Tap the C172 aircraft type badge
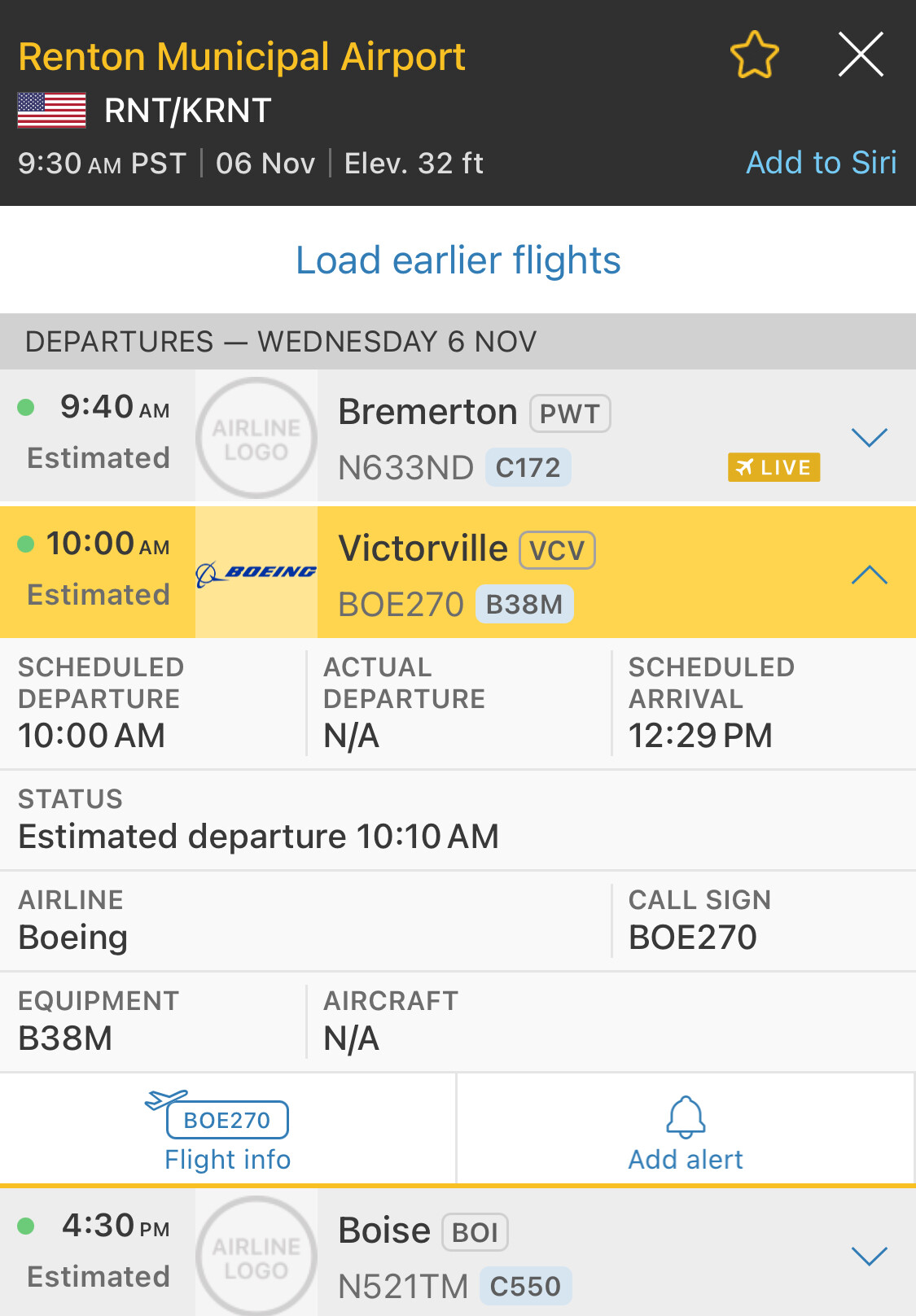The image size is (916, 1316). pyautogui.click(x=528, y=468)
